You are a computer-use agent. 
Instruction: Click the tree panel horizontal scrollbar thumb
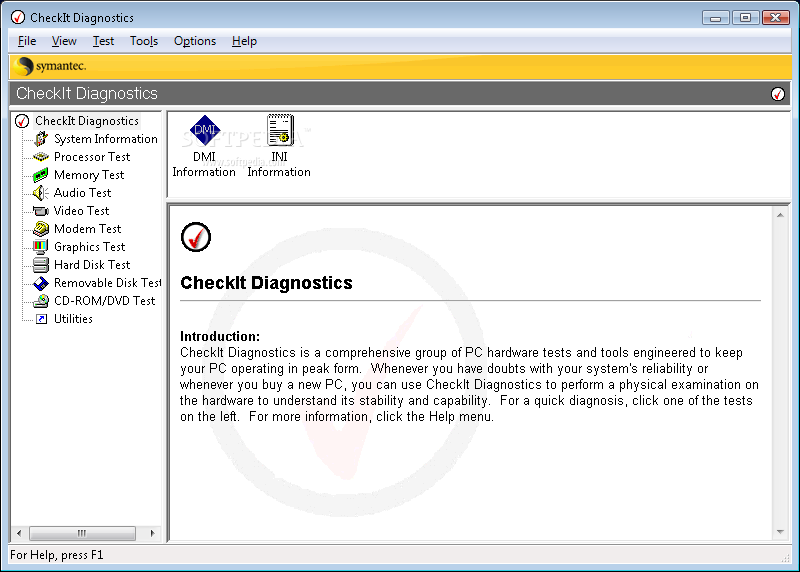82,533
